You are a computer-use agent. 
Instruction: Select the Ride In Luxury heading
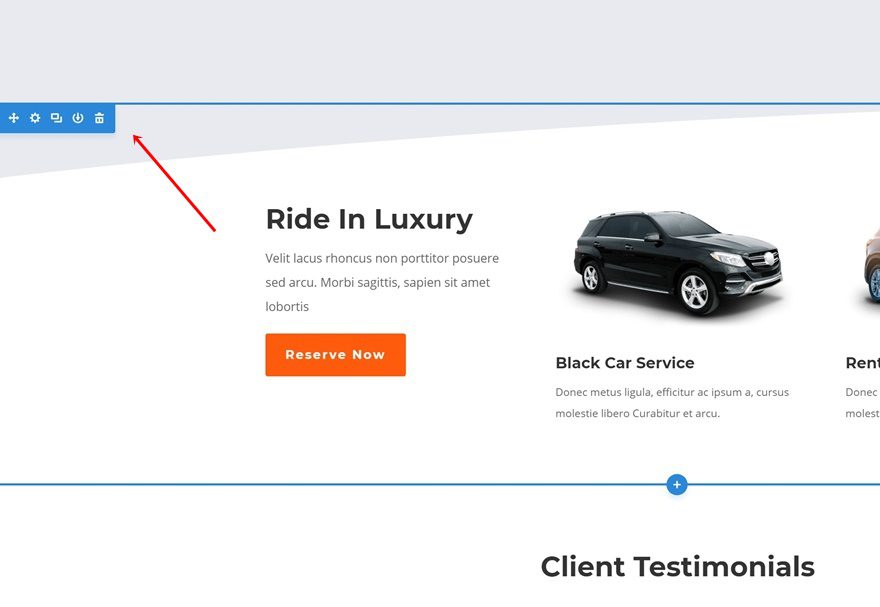pyautogui.click(x=369, y=219)
